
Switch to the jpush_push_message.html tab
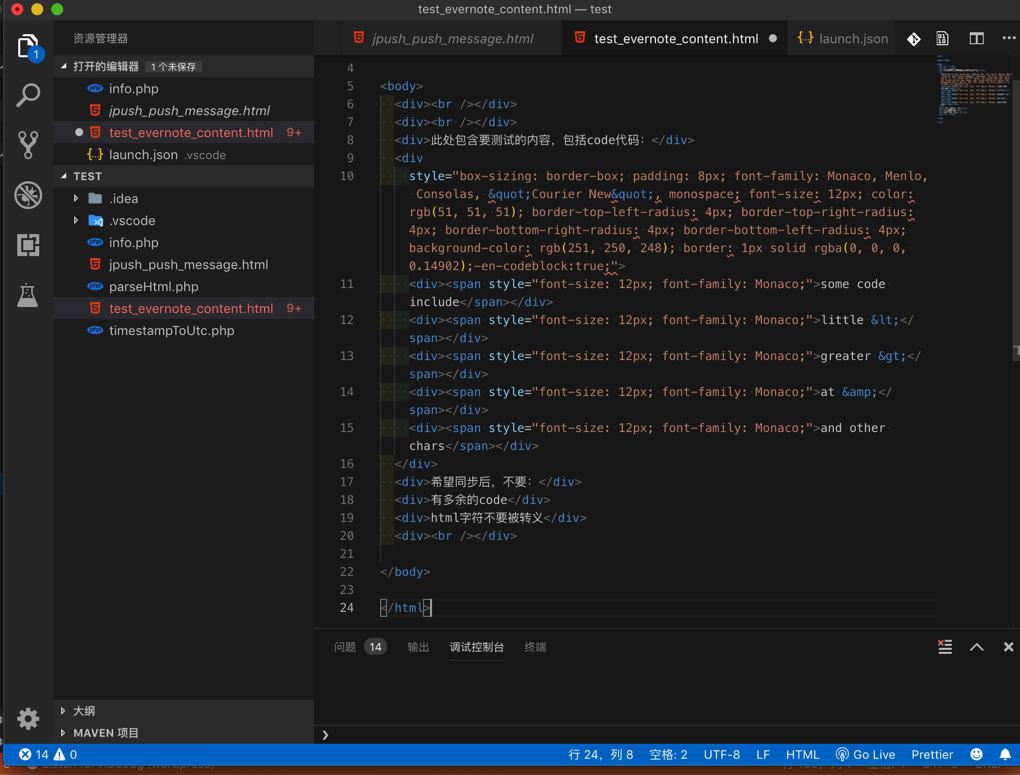tap(452, 39)
